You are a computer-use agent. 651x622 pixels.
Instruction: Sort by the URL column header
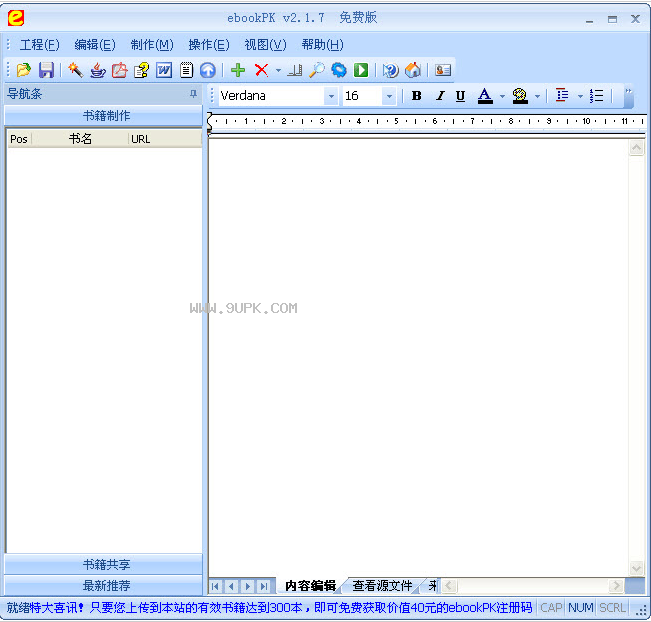pyautogui.click(x=165, y=139)
